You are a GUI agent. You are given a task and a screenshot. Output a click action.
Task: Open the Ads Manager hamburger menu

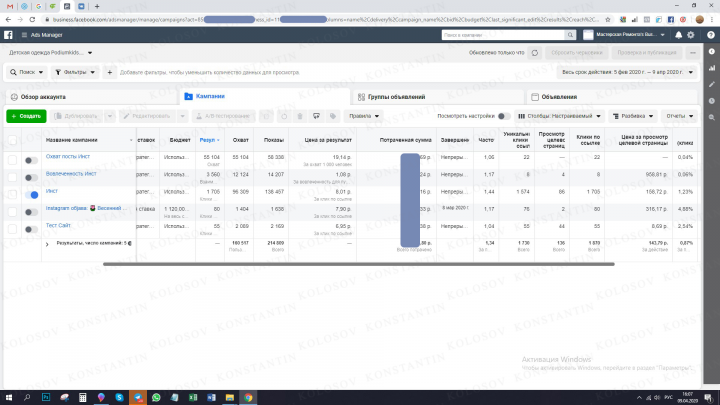point(24,35)
